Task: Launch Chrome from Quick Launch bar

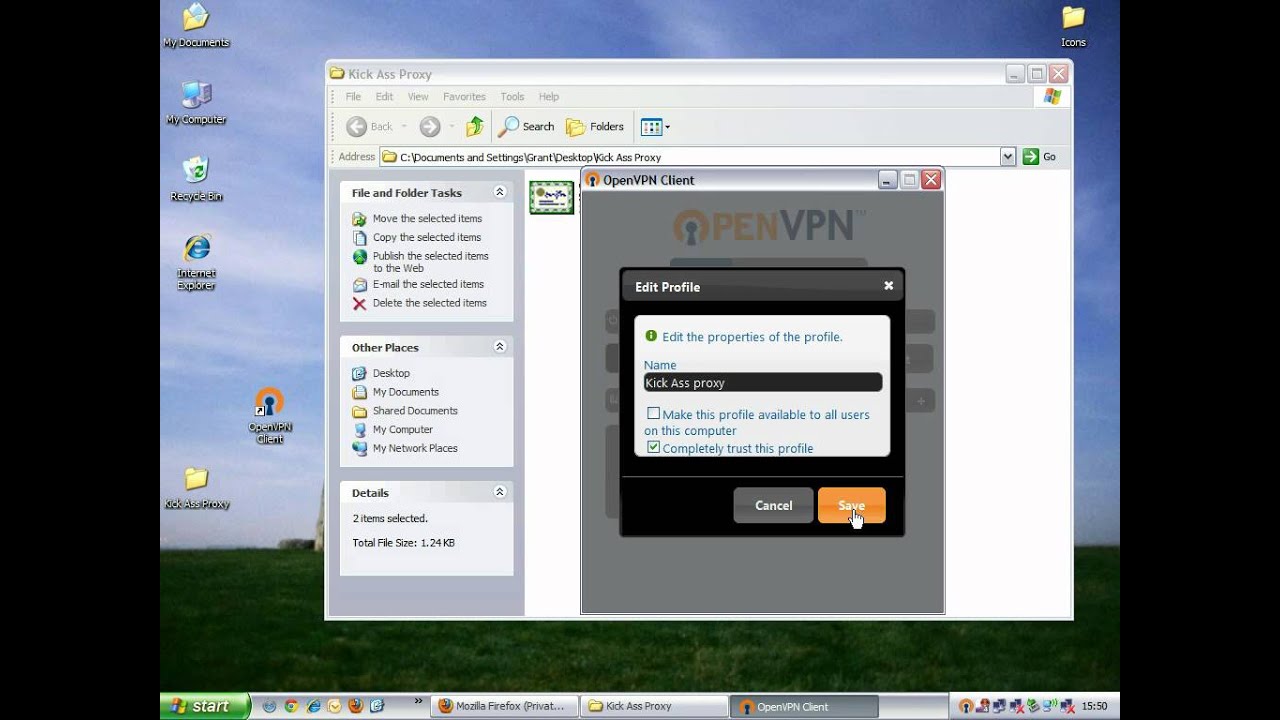Action: pos(290,706)
